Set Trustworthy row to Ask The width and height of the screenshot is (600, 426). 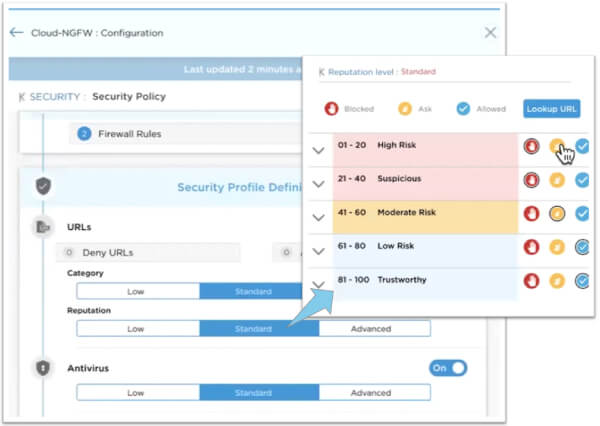(557, 281)
